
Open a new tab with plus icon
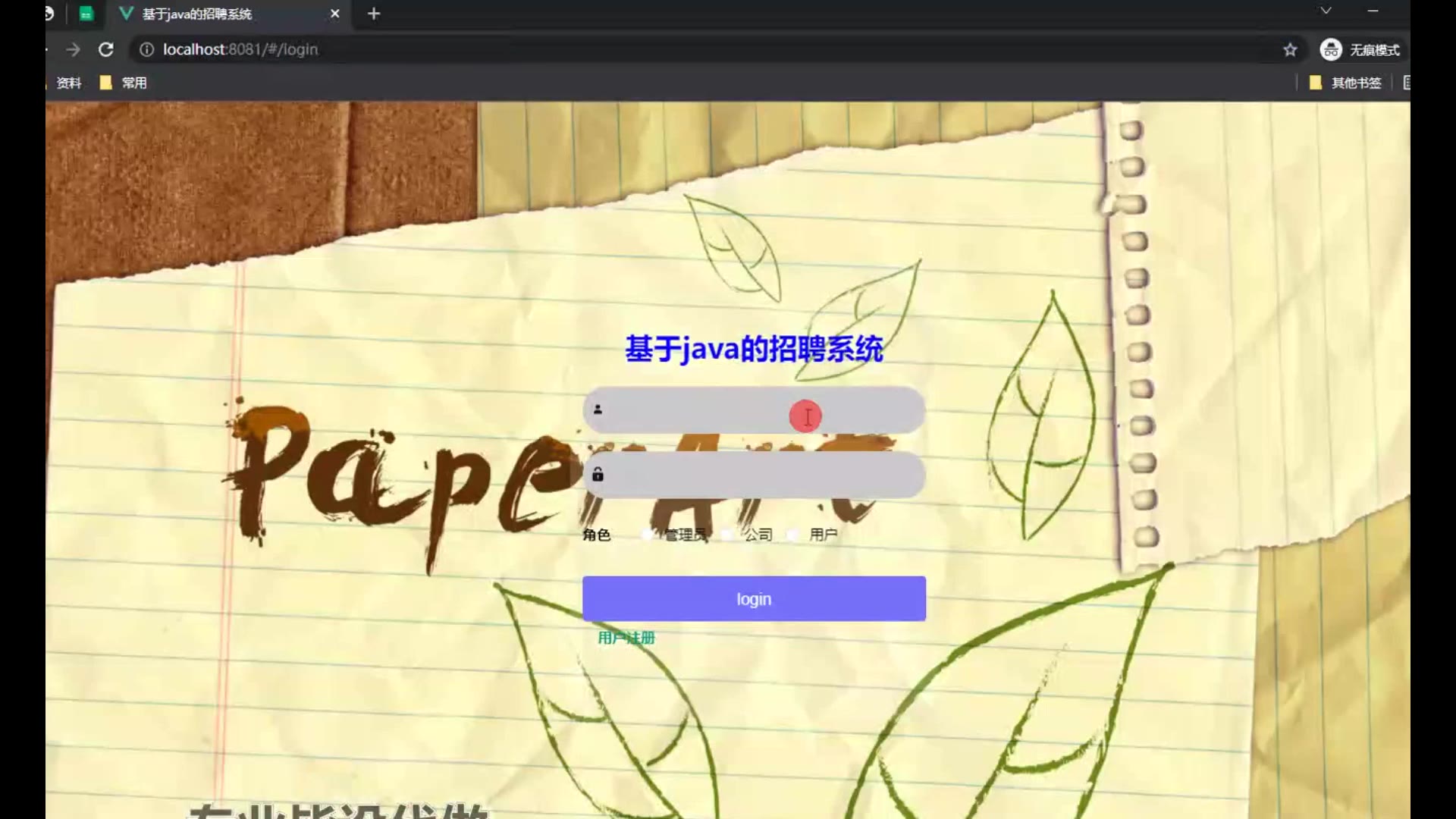[374, 14]
